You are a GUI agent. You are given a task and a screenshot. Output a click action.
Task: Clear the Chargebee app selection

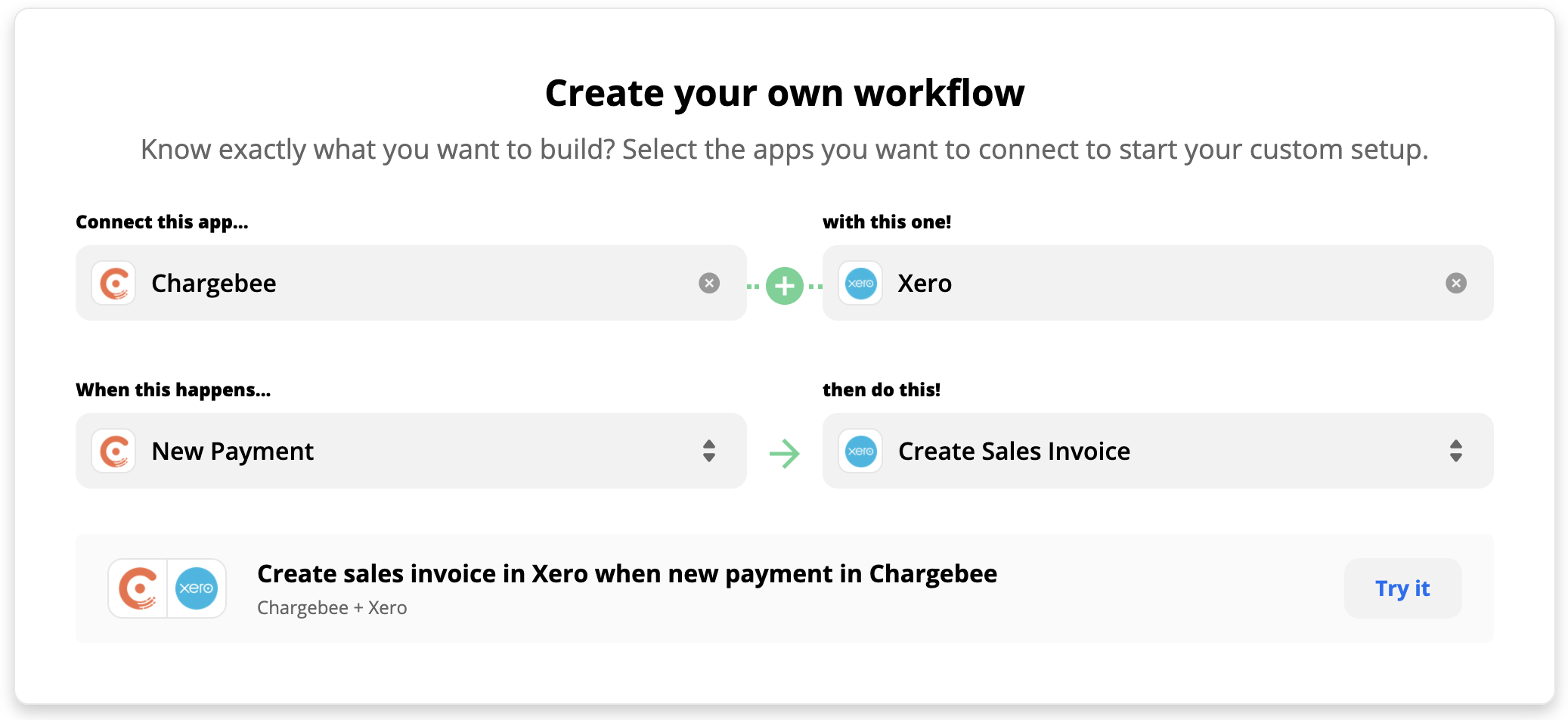tap(709, 284)
